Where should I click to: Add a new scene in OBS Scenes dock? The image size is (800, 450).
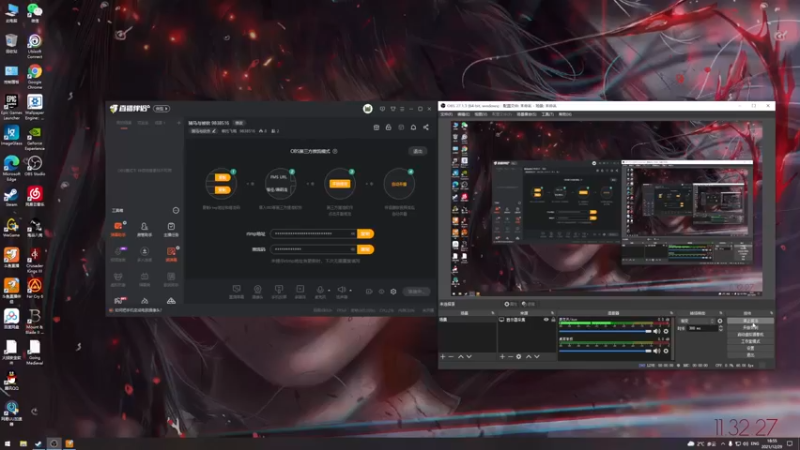coord(443,357)
